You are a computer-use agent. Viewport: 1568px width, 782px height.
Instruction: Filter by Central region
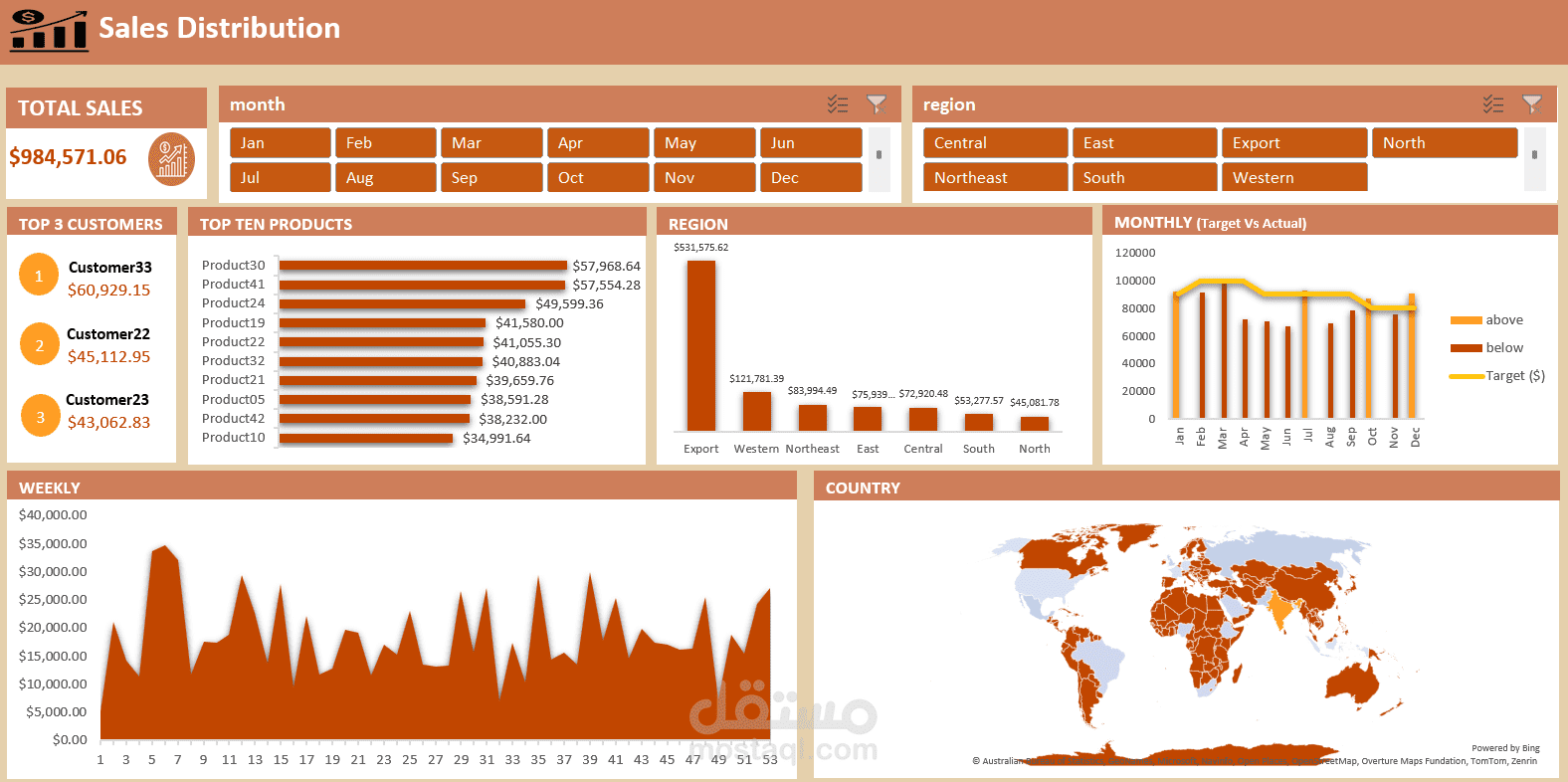coord(995,142)
